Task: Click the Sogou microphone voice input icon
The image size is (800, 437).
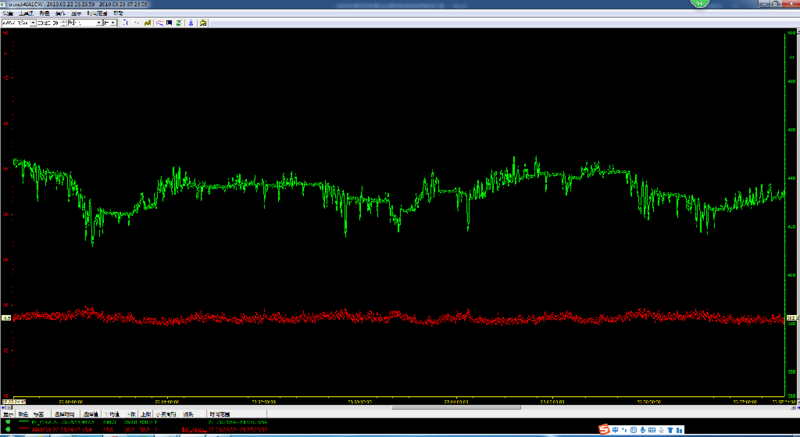Action: [x=643, y=430]
